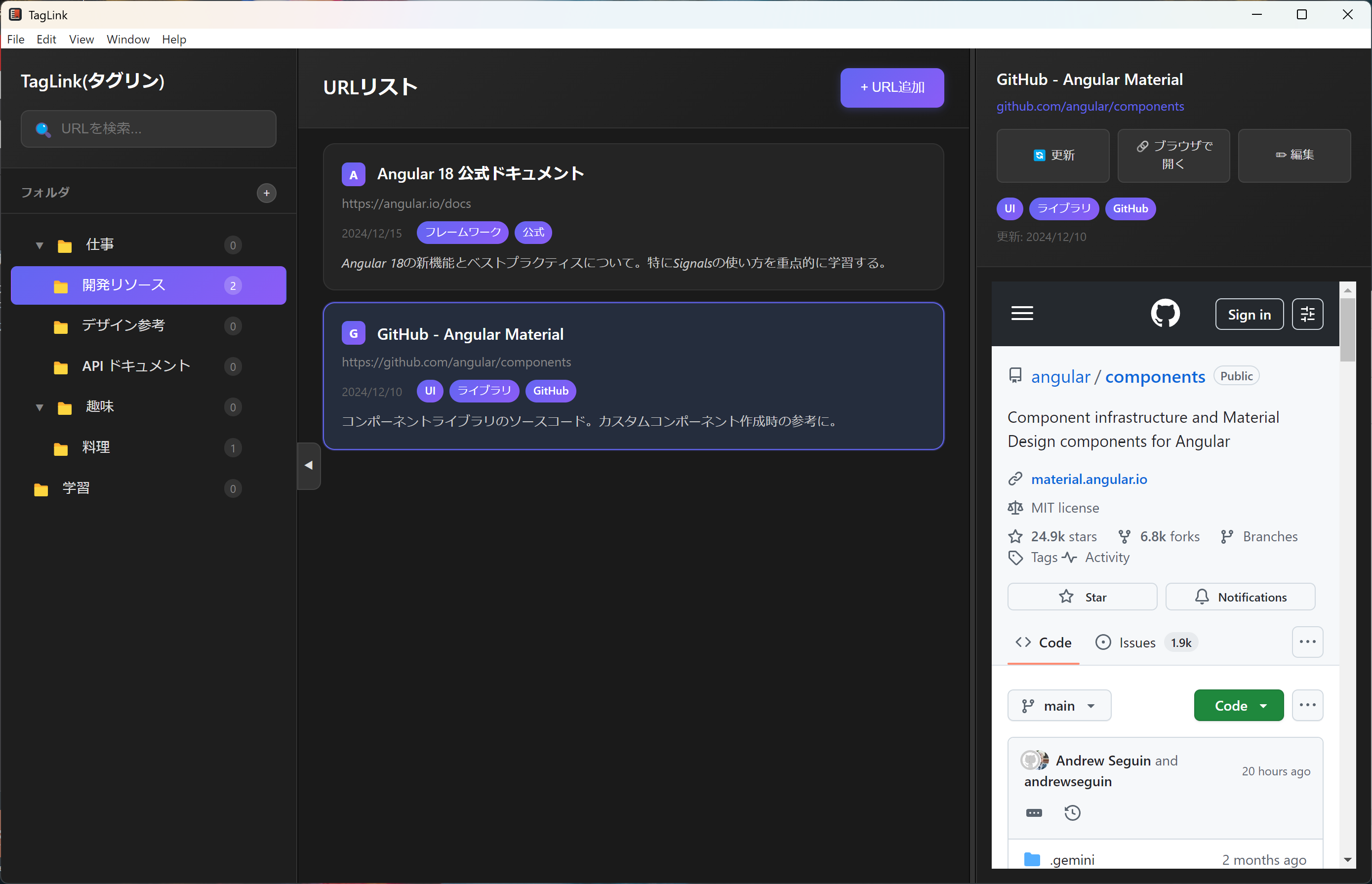
Task: Click the A favicon of Angular 18 card
Action: [354, 174]
